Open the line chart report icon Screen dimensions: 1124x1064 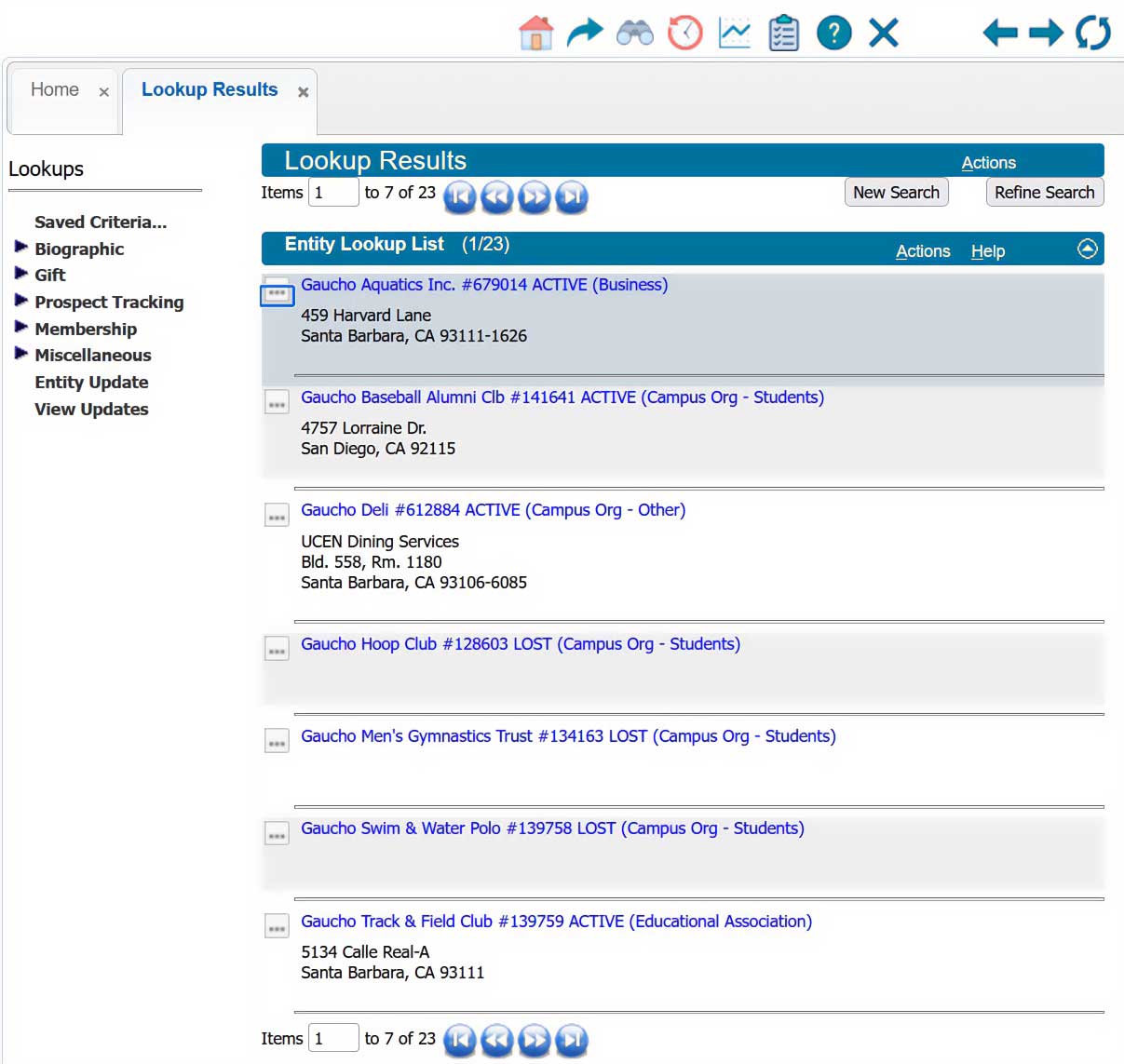point(735,34)
